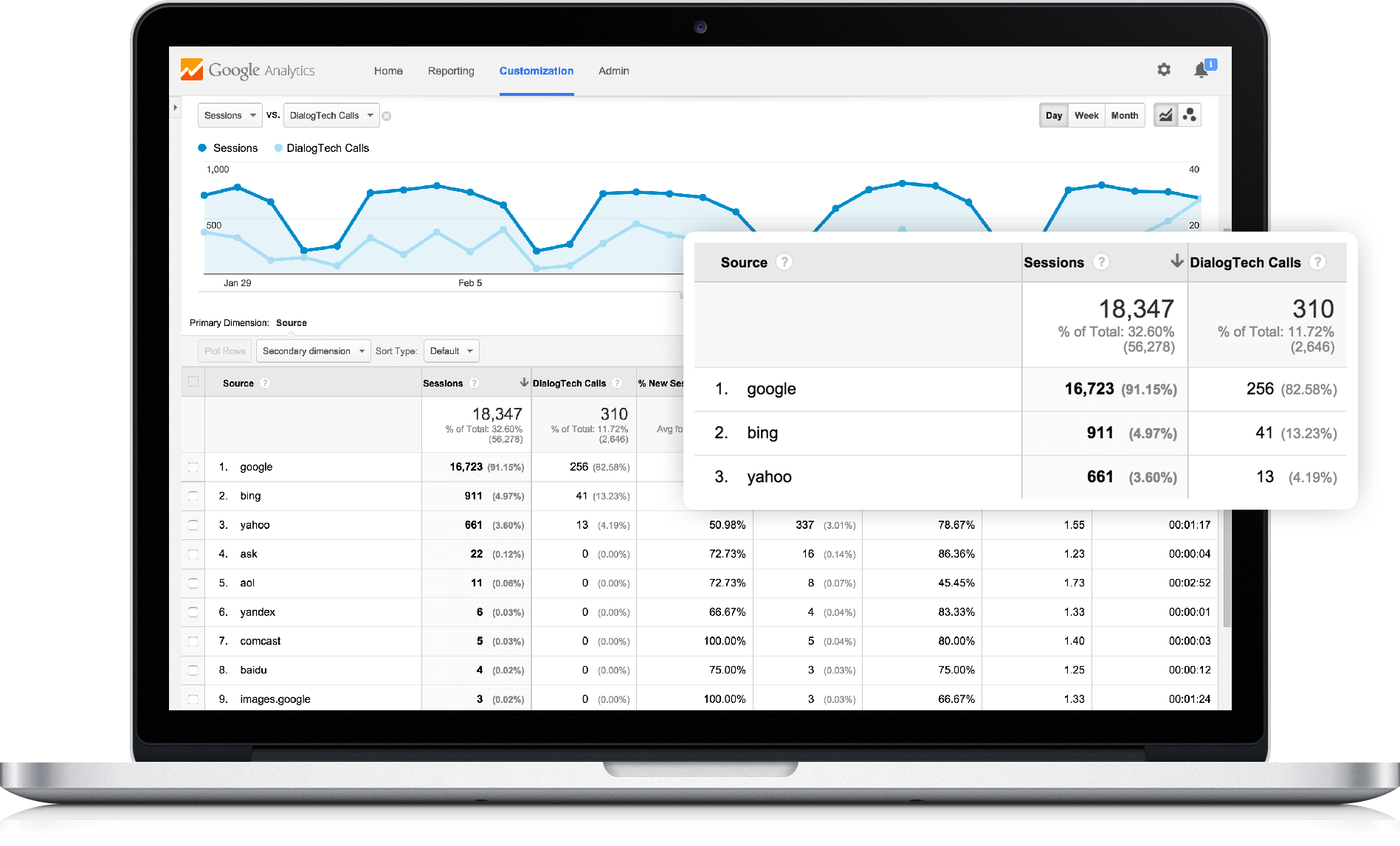
Task: Switch to line chart view icon
Action: point(1166,115)
